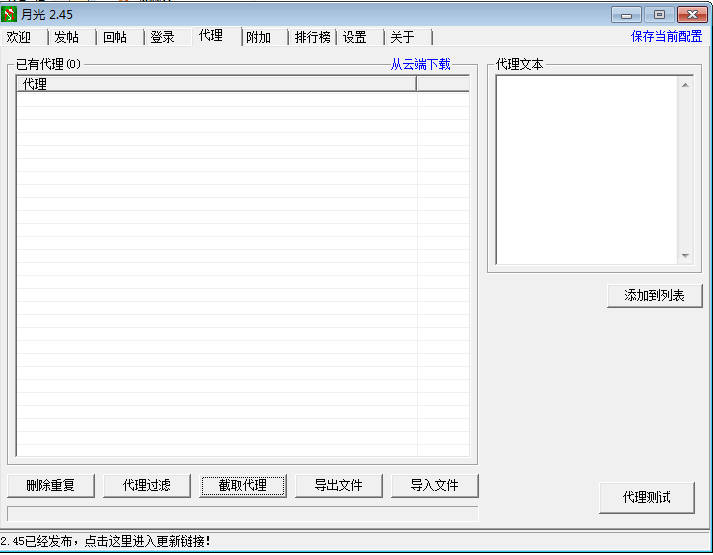This screenshot has width=713, height=555.
Task: Click inside the 代理文本 text area
Action: click(587, 170)
